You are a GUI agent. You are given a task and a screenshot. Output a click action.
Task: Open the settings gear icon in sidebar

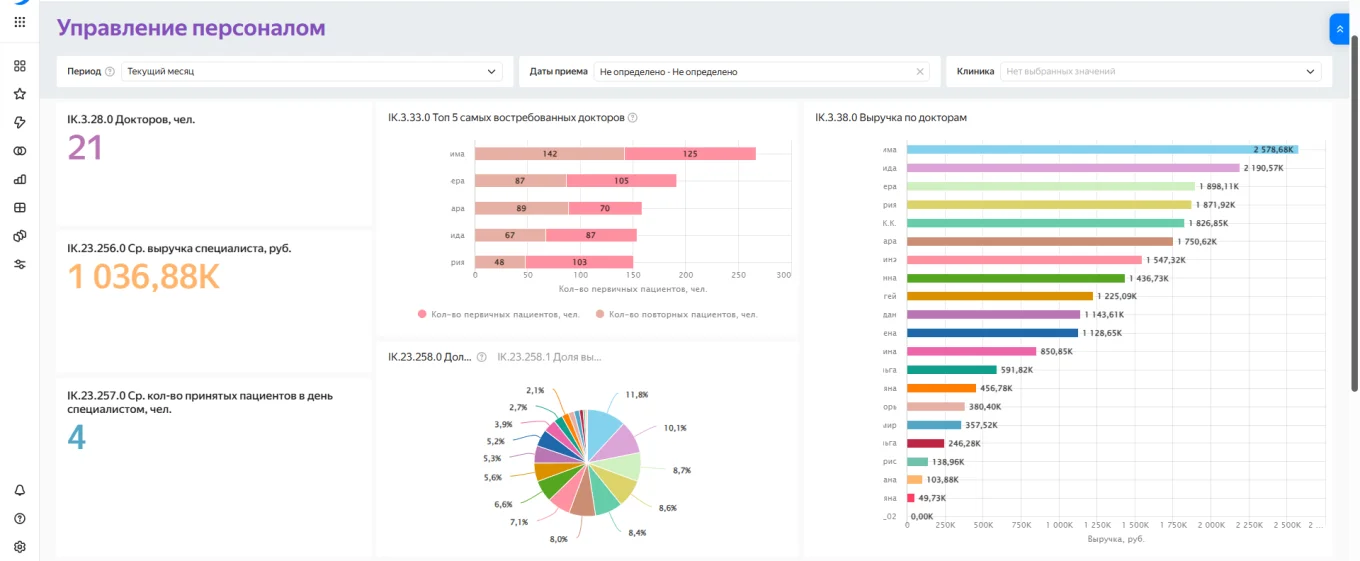pyautogui.click(x=19, y=547)
